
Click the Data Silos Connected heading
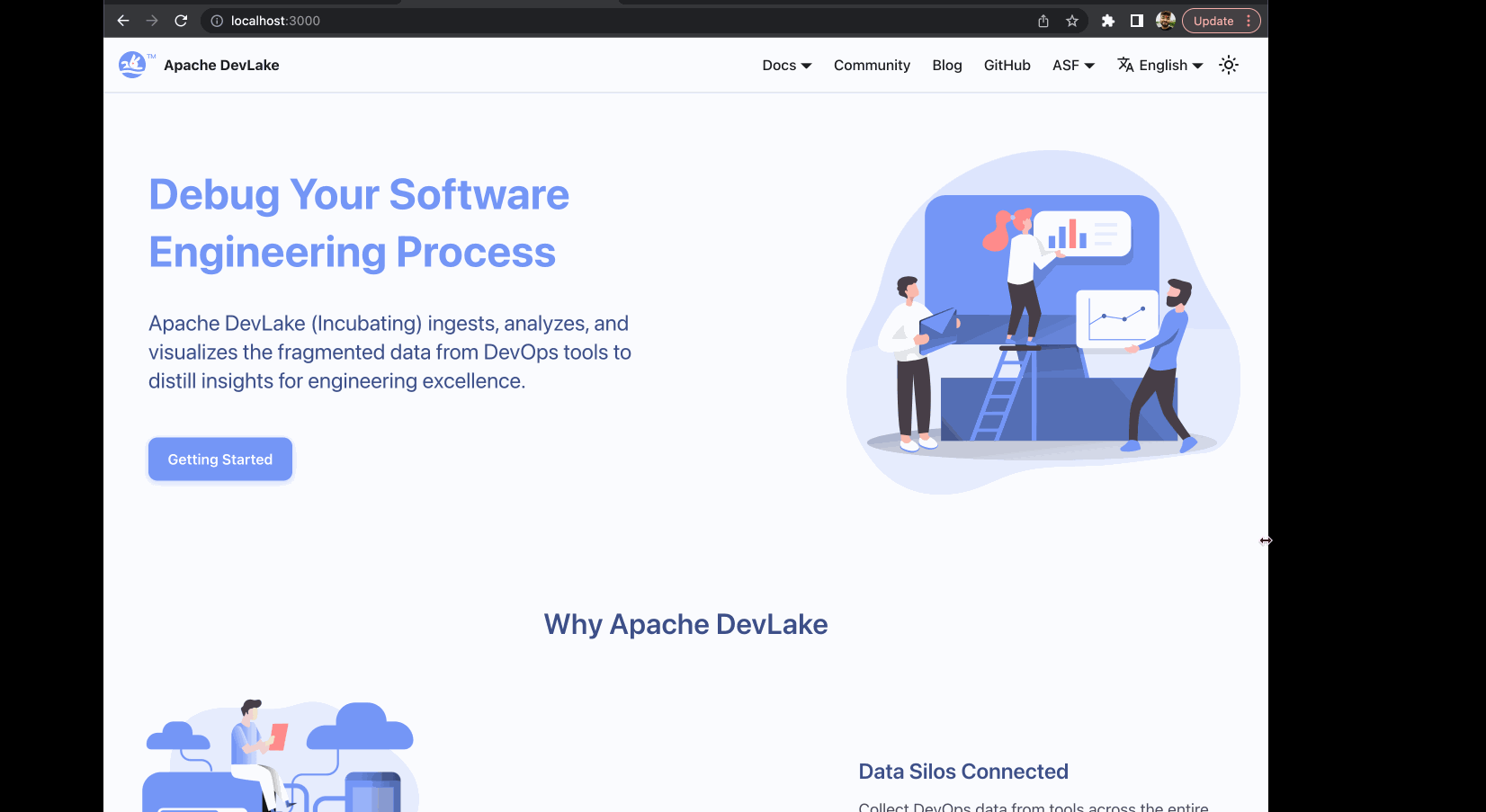coord(963,772)
